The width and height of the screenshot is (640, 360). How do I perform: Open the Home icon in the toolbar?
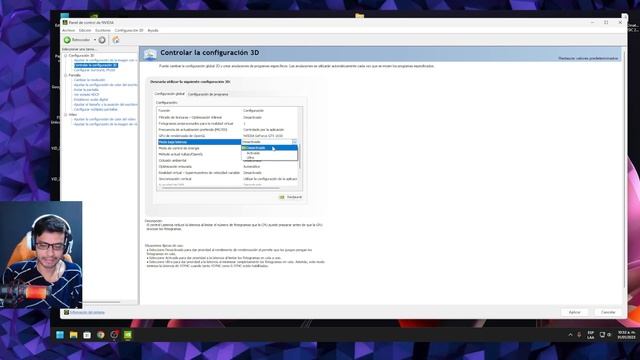116,40
